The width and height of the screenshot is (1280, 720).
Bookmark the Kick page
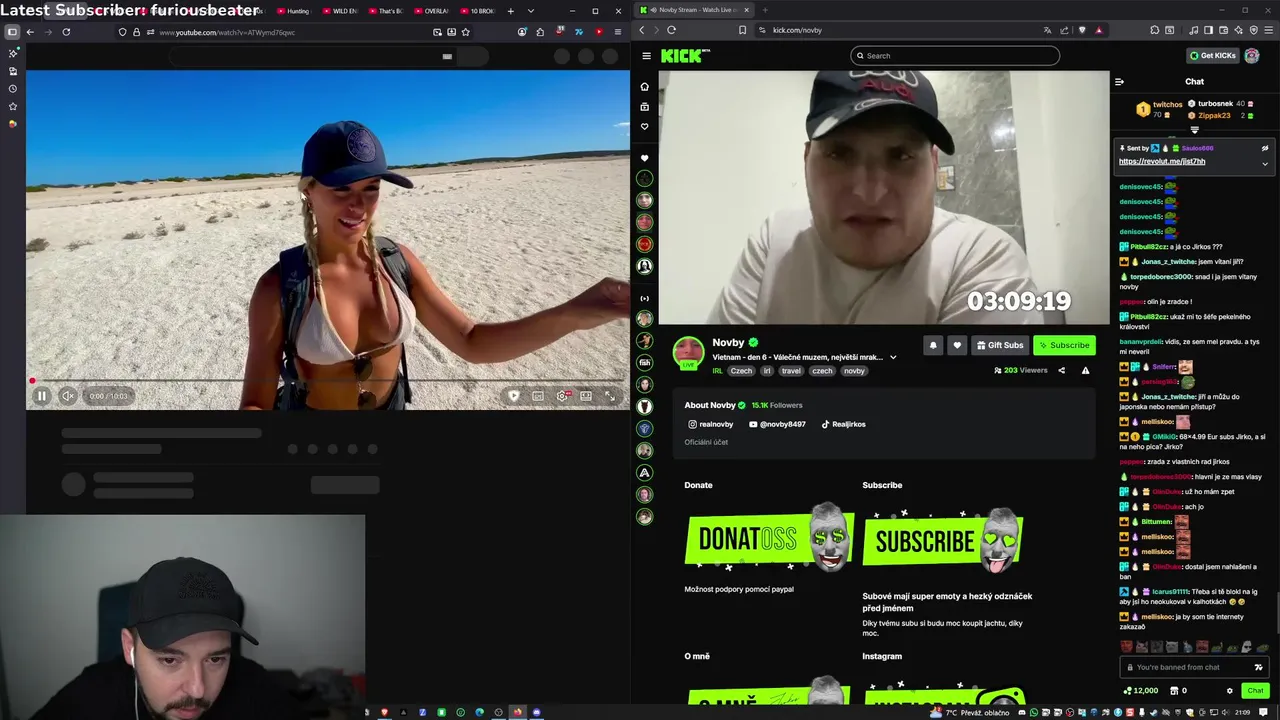pyautogui.click(x=742, y=30)
